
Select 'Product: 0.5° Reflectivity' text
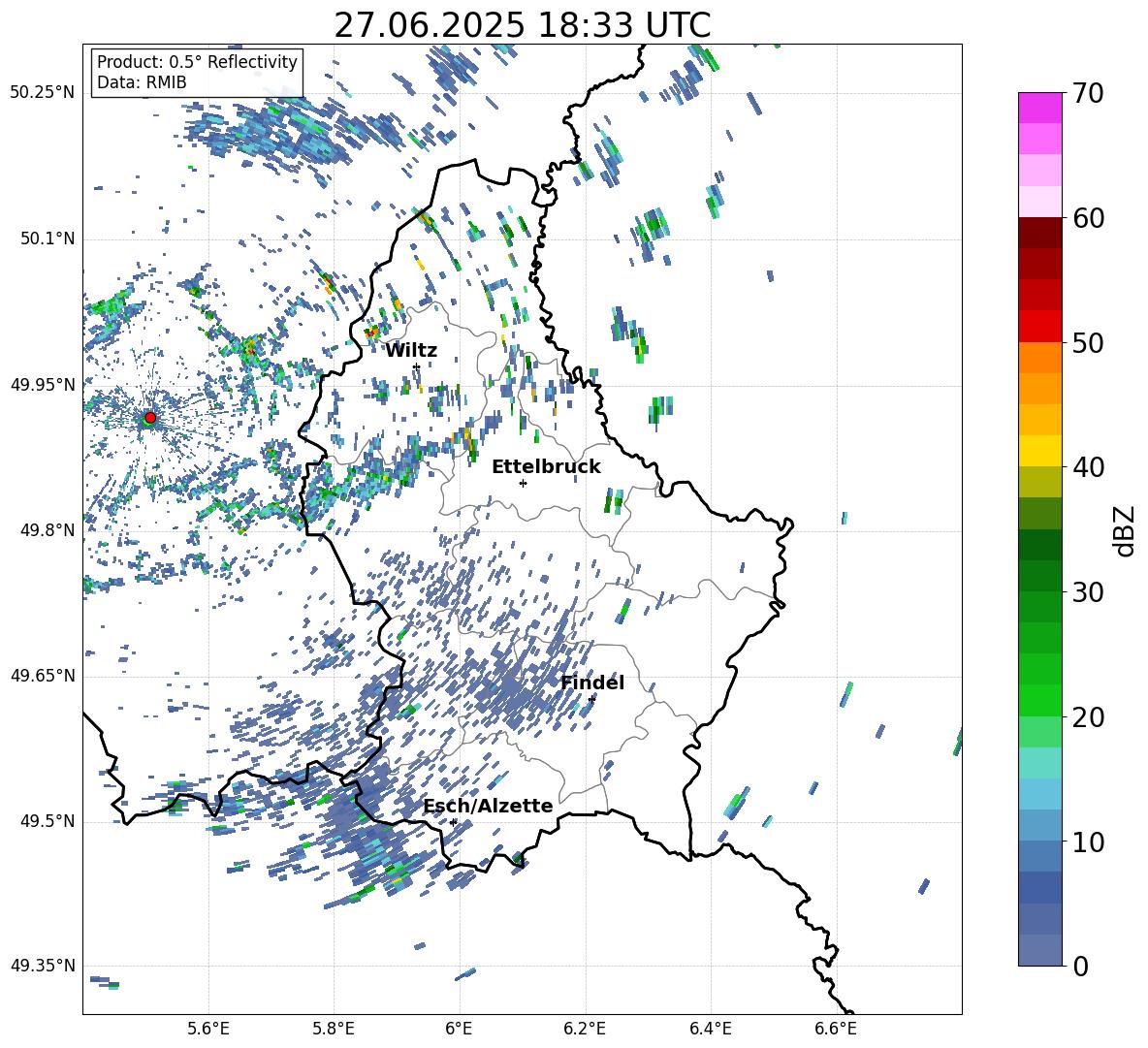point(197,62)
